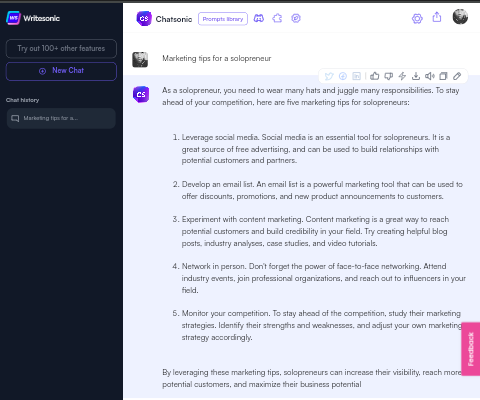Open the Discord icon link
This screenshot has height=400, width=480.
tap(259, 18)
